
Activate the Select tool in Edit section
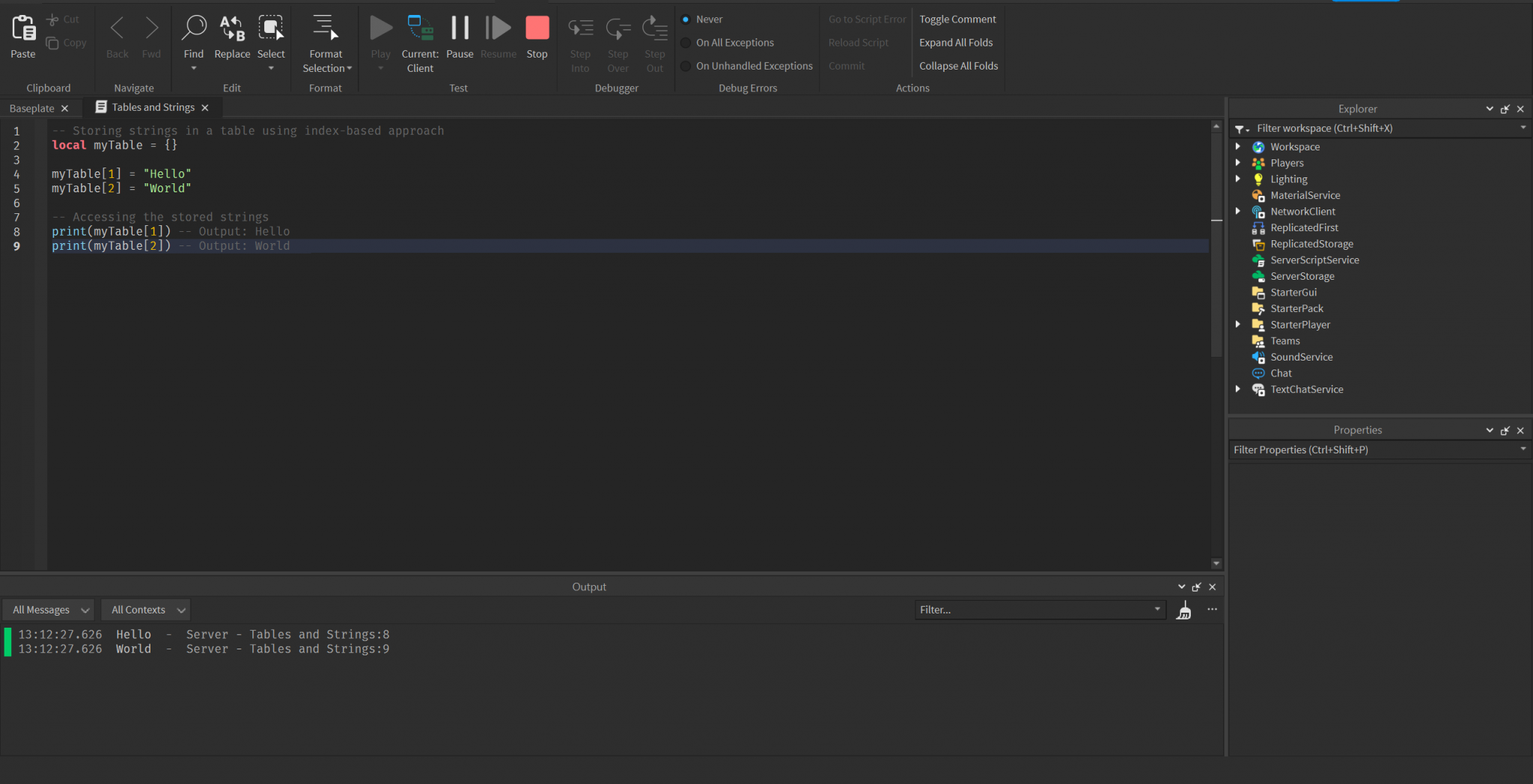(271, 30)
